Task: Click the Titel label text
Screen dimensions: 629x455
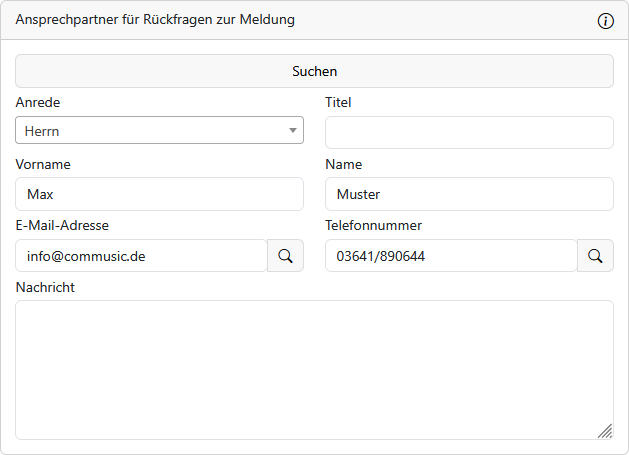Action: (x=338, y=102)
